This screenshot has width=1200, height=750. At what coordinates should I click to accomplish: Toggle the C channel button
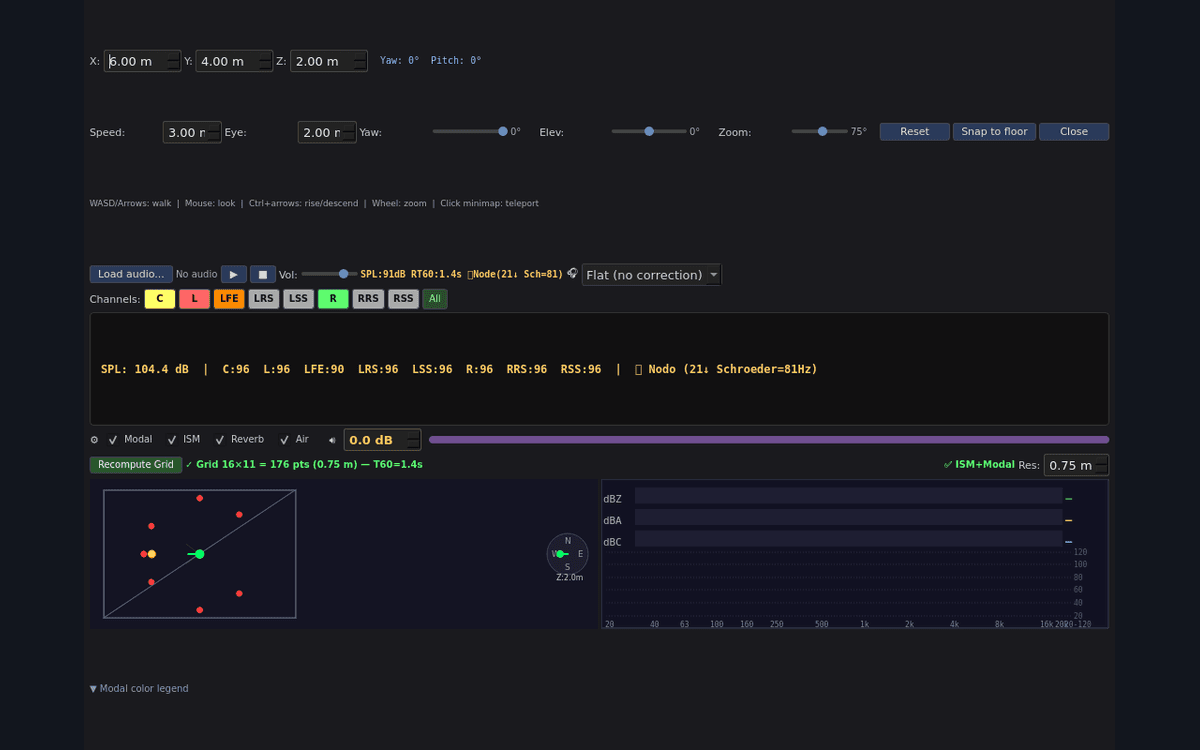coord(160,299)
